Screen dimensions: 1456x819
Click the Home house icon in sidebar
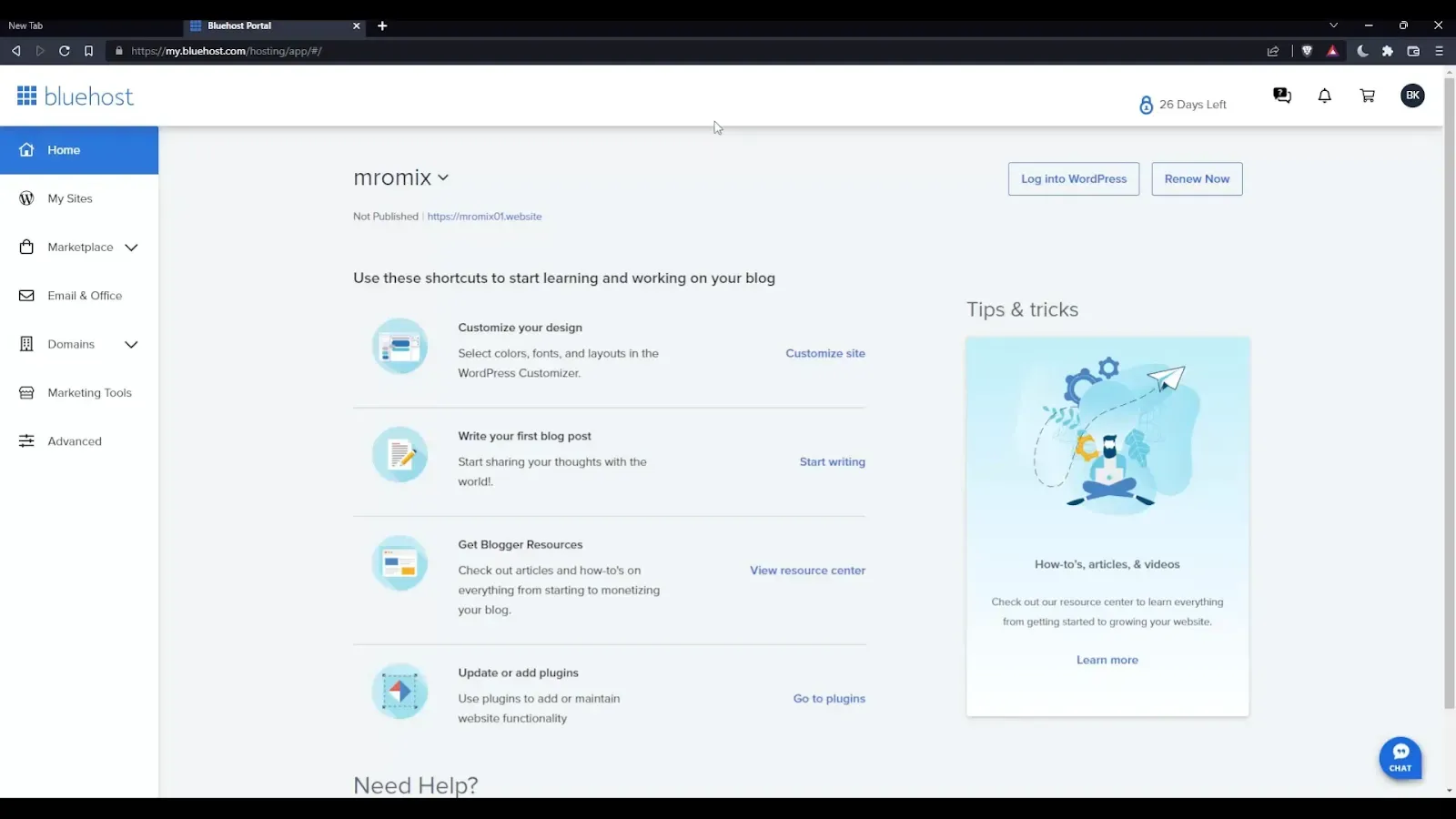pos(26,150)
